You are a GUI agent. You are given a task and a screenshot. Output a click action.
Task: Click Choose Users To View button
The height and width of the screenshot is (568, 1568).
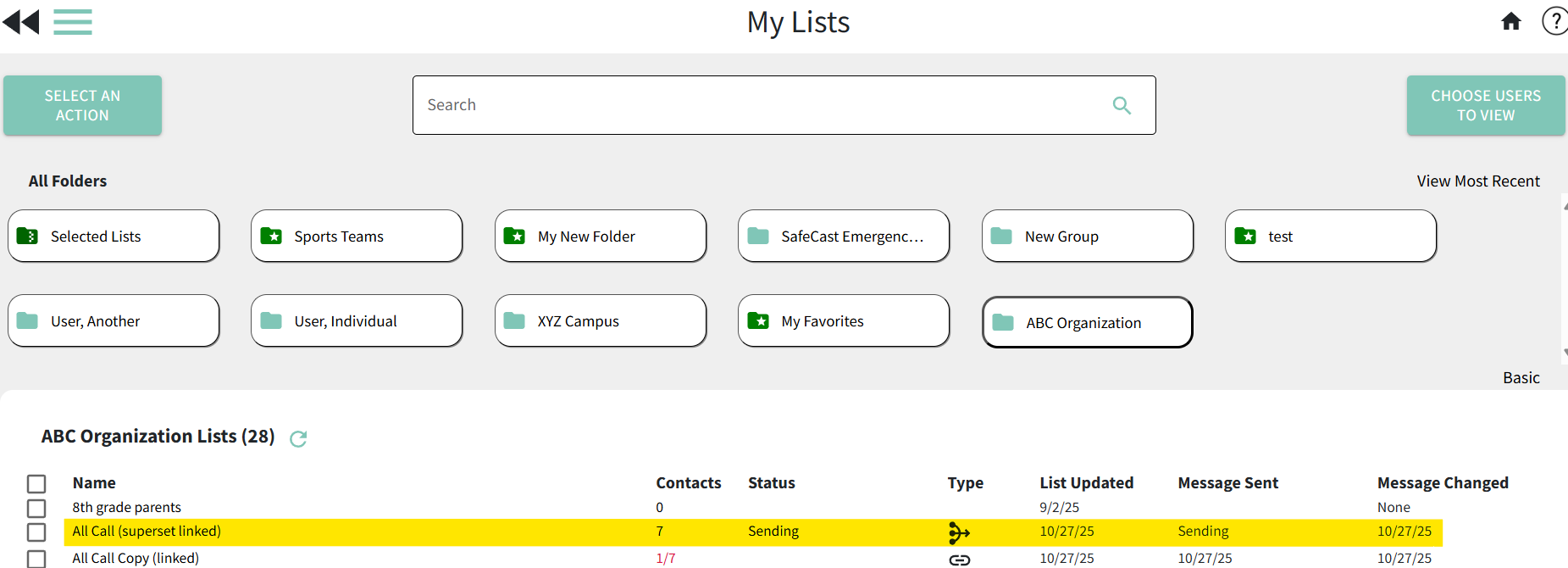[1486, 105]
